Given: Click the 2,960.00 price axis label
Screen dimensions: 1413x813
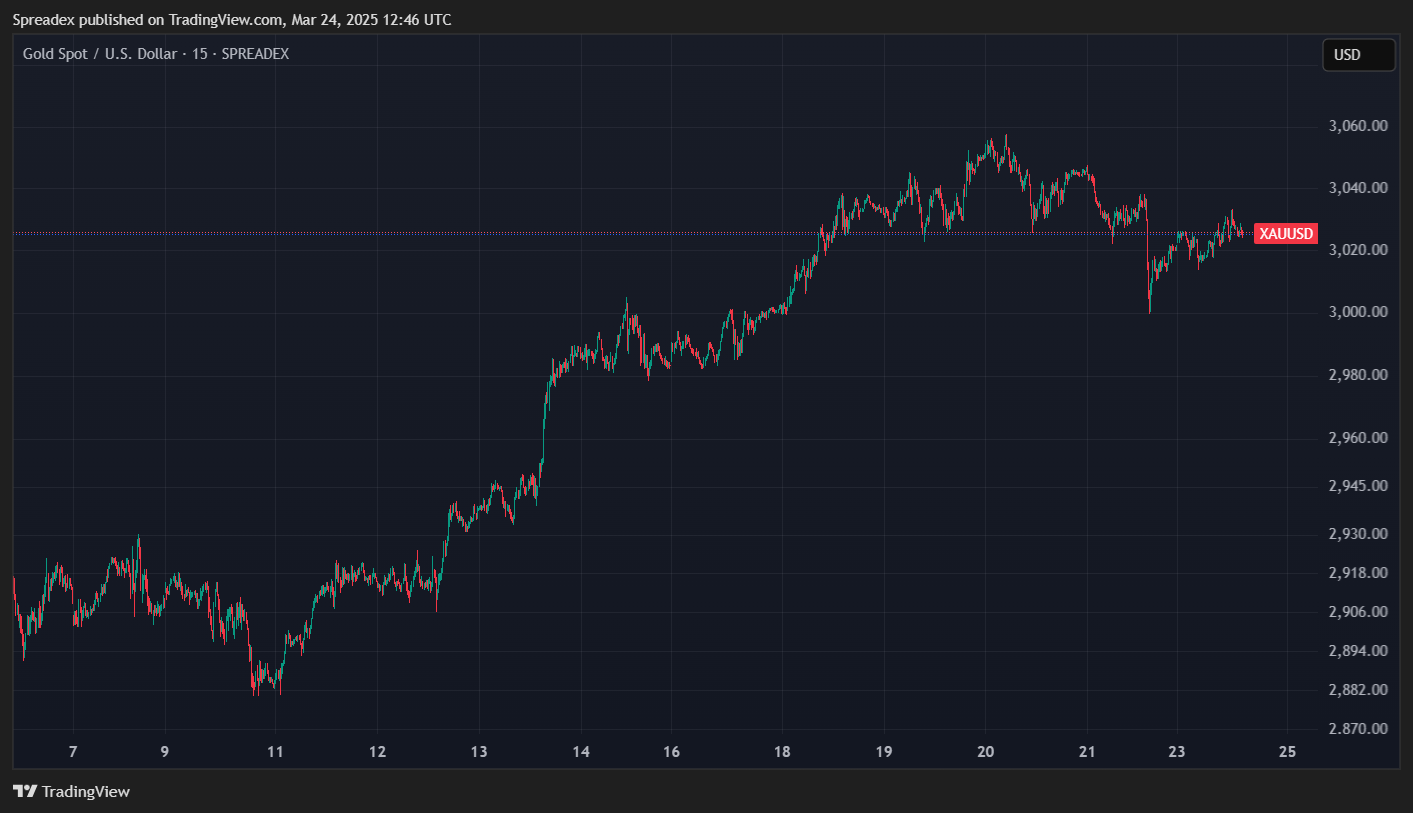Looking at the screenshot, I should [1358, 438].
